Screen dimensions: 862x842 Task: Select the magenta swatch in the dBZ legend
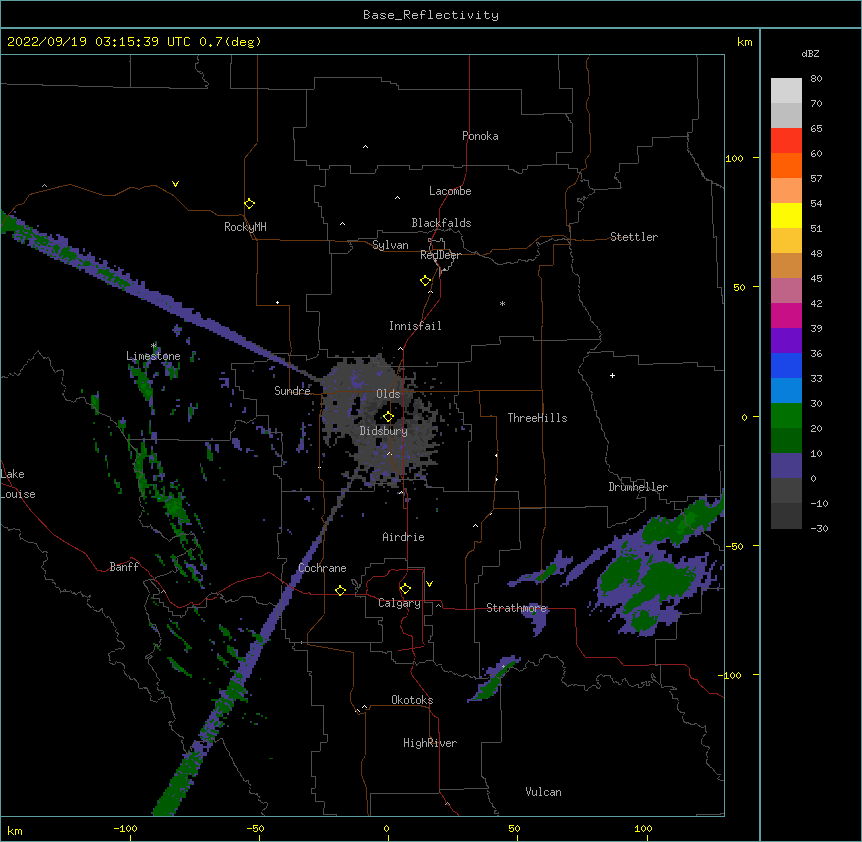click(x=786, y=315)
